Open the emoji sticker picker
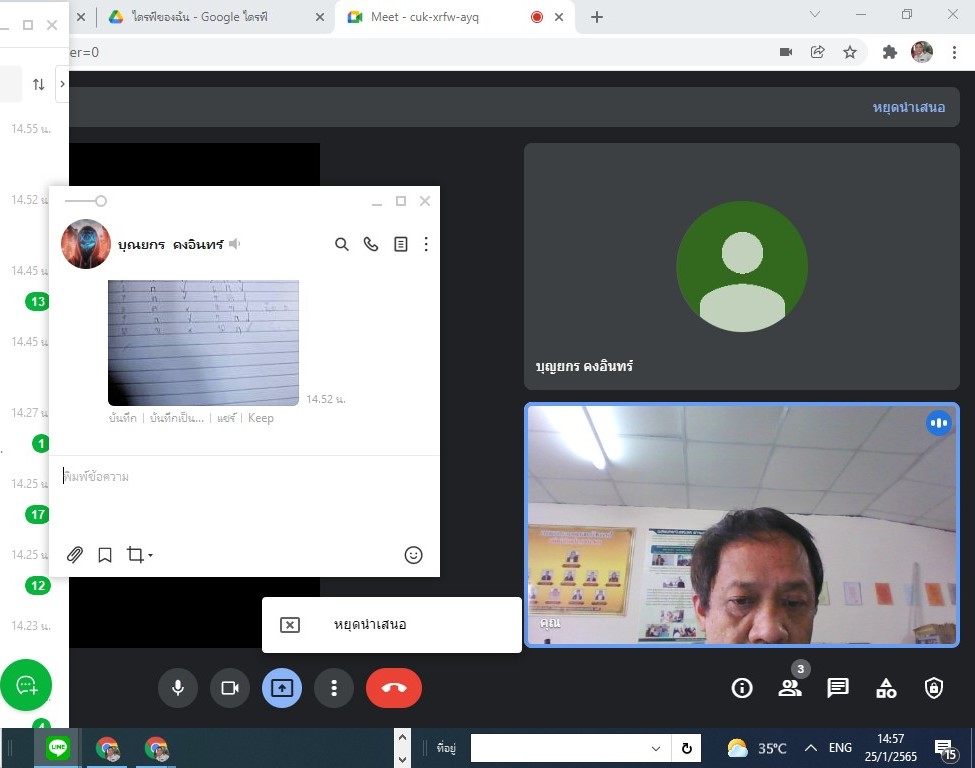 [413, 555]
